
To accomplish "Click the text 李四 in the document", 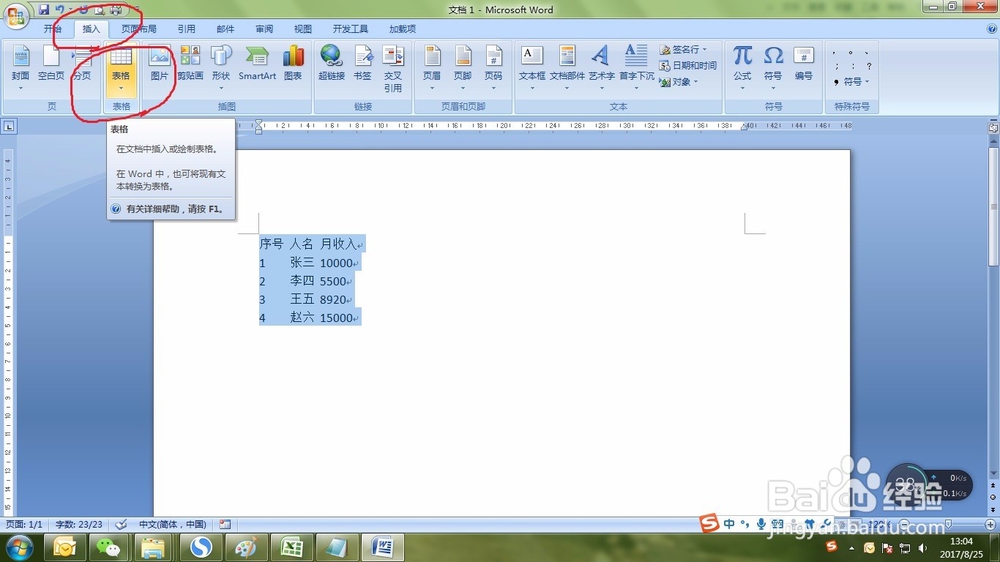I will click(302, 281).
